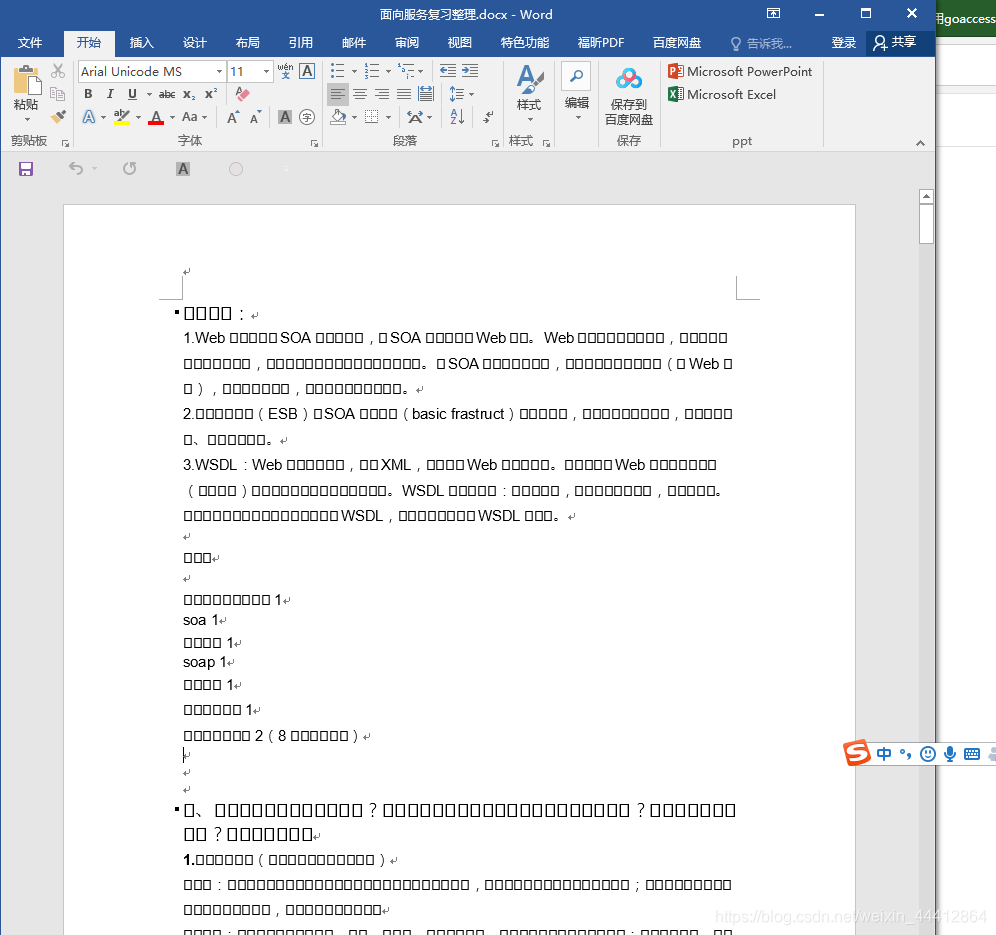996x935 pixels.
Task: Click the Tell Me search box
Action: (762, 43)
